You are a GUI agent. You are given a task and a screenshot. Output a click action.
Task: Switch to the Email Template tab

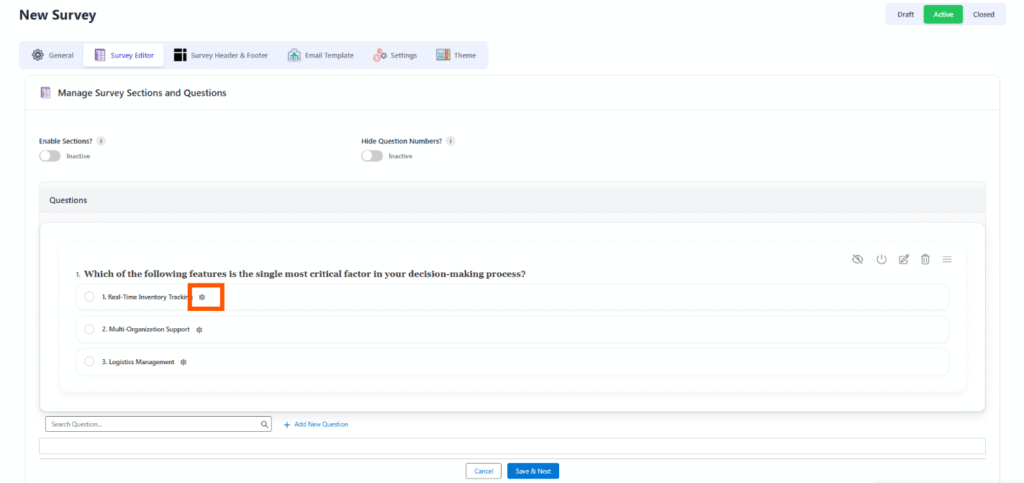[320, 55]
